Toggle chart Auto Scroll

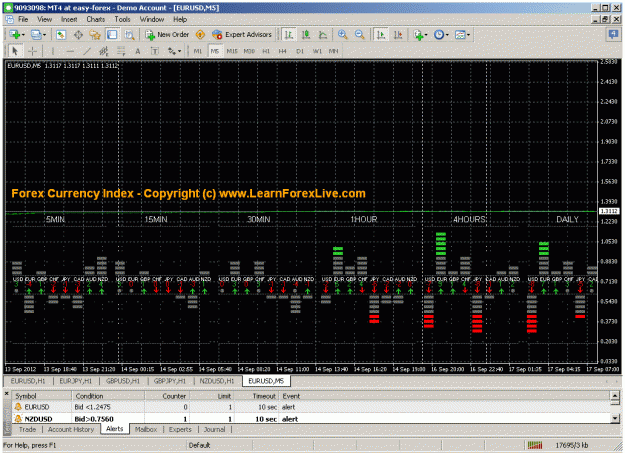[x=381, y=35]
